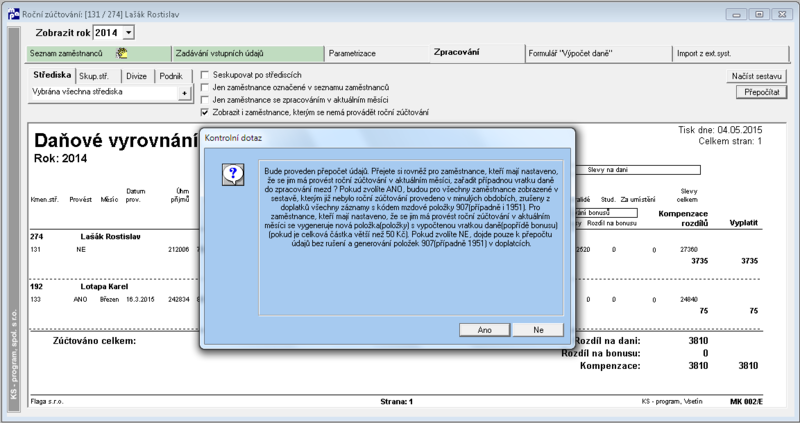Click the Načíst sestavu button
The height and width of the screenshot is (423, 800).
pyautogui.click(x=756, y=76)
